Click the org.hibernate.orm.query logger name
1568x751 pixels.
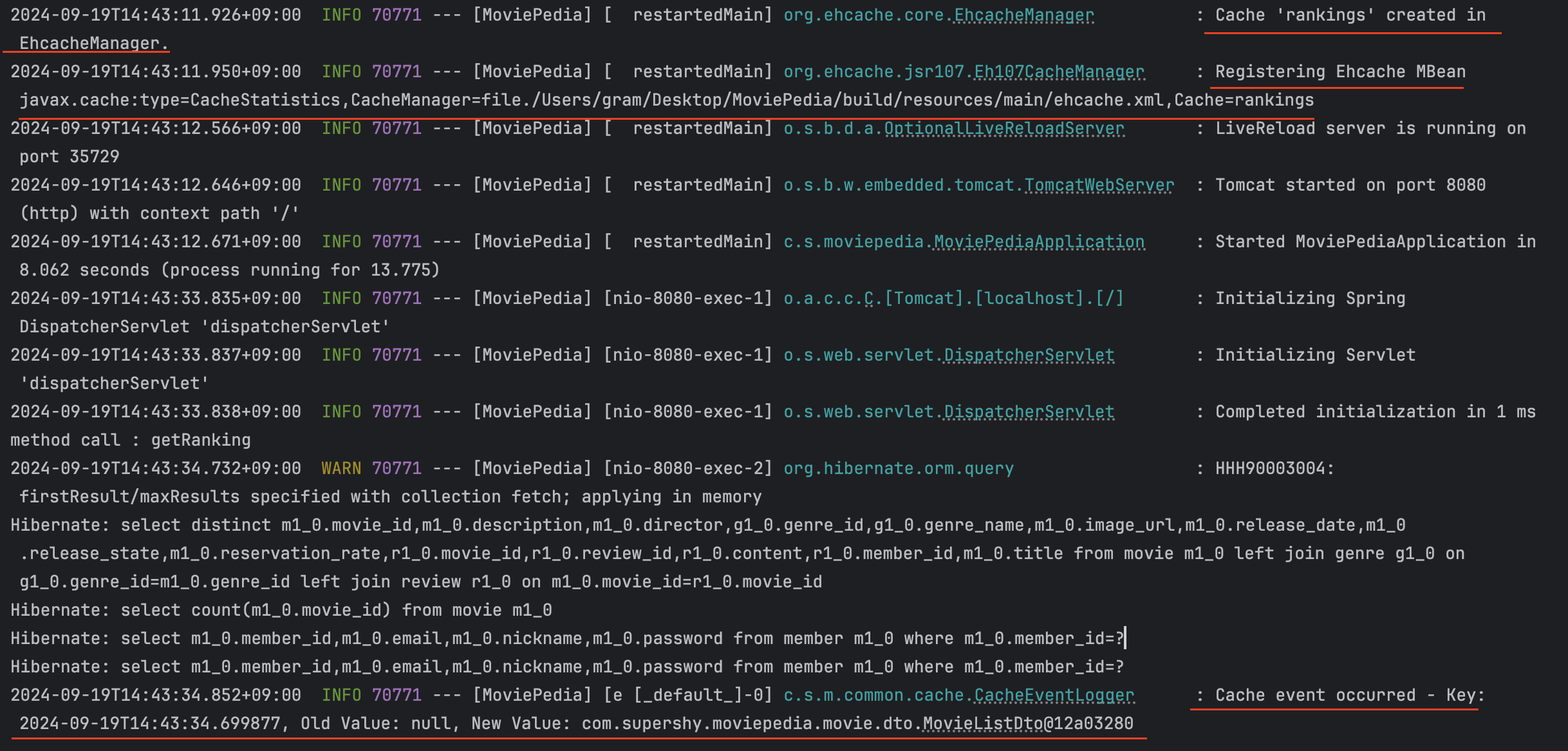point(898,469)
